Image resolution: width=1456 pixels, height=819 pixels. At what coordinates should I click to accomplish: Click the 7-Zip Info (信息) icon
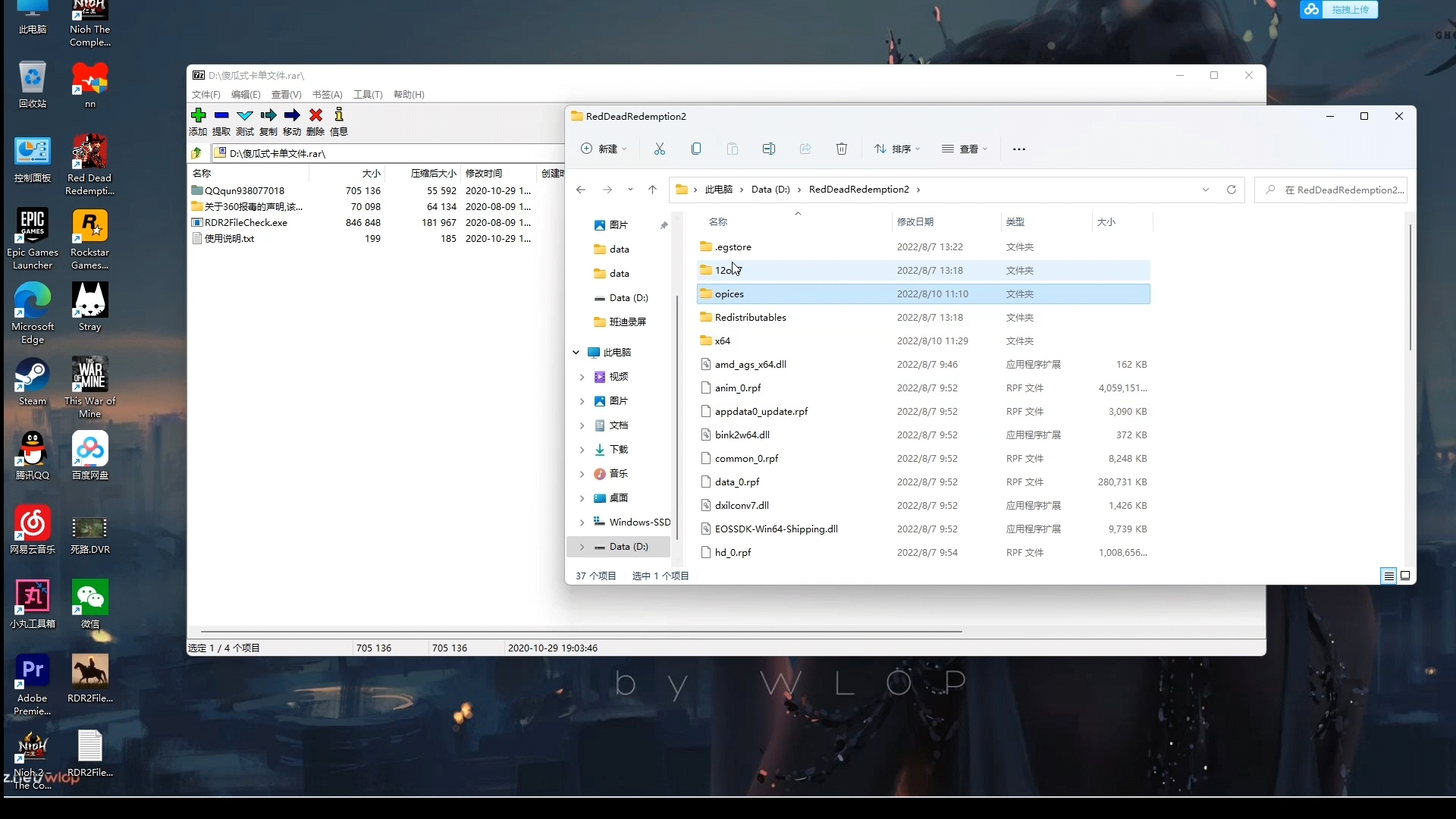pos(339,115)
